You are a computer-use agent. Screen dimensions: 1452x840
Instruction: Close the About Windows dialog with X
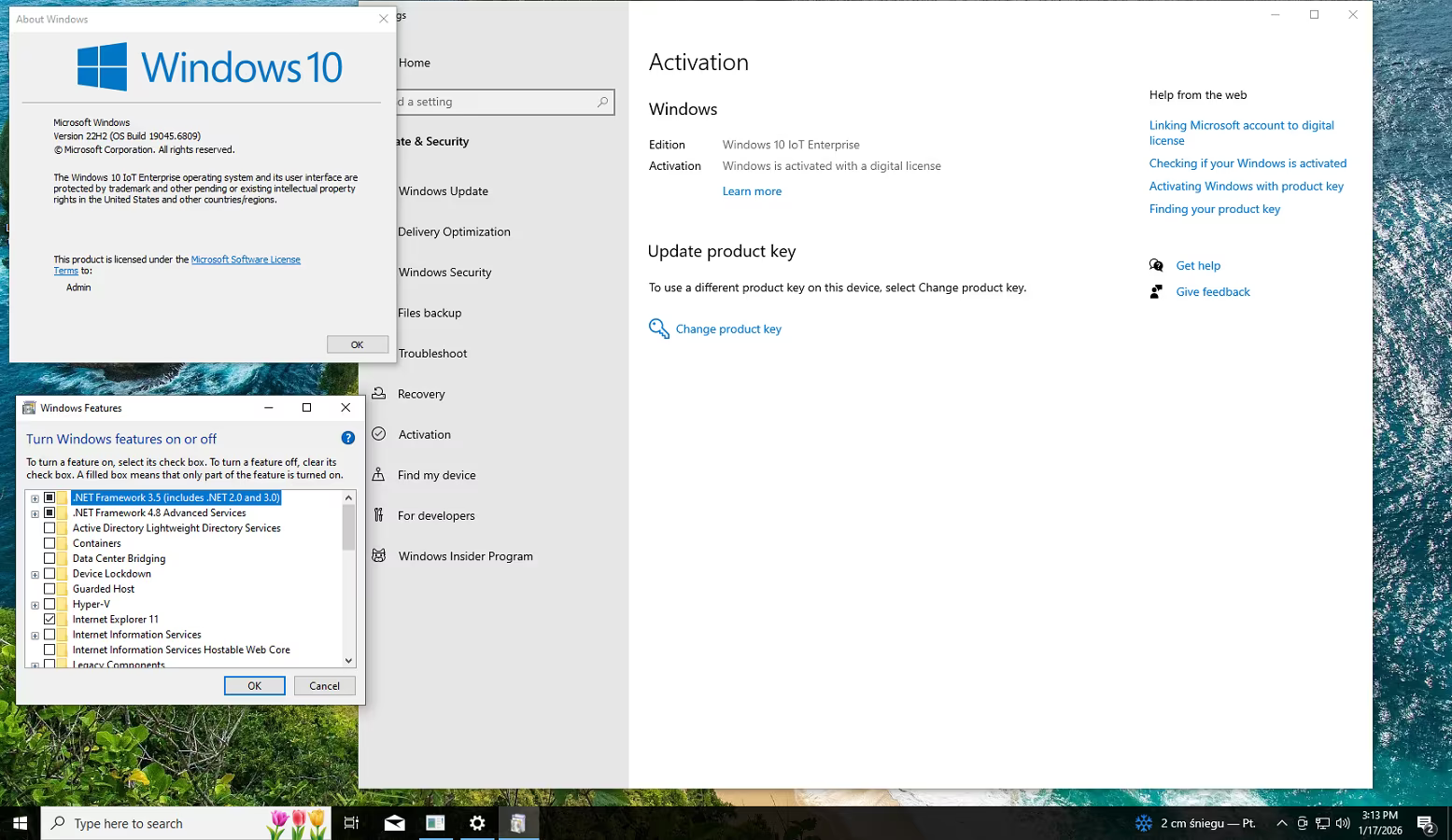click(384, 19)
